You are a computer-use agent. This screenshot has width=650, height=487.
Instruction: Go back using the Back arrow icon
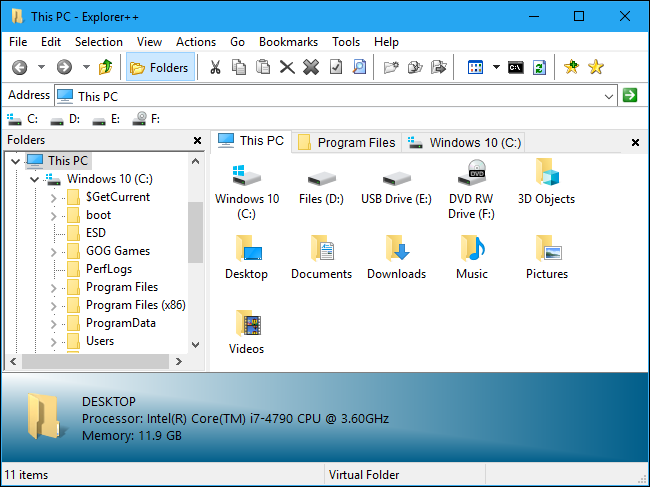click(x=19, y=67)
